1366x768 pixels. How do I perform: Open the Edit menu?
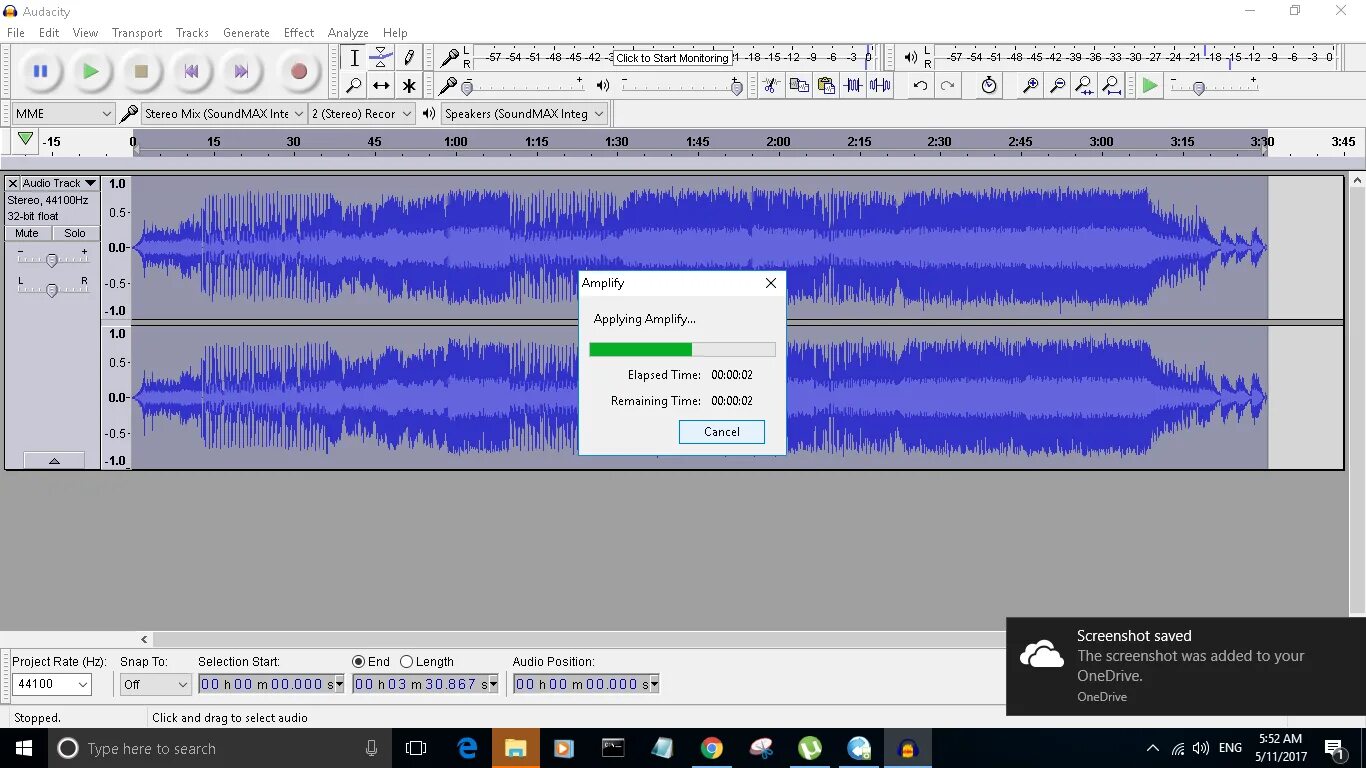49,33
